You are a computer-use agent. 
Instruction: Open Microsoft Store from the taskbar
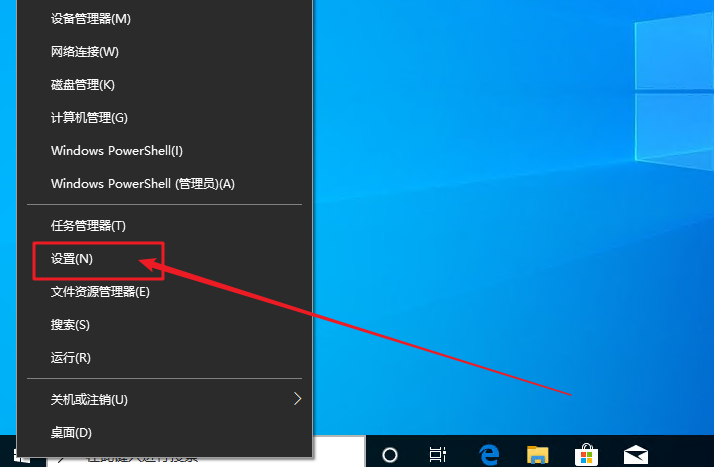coord(587,453)
